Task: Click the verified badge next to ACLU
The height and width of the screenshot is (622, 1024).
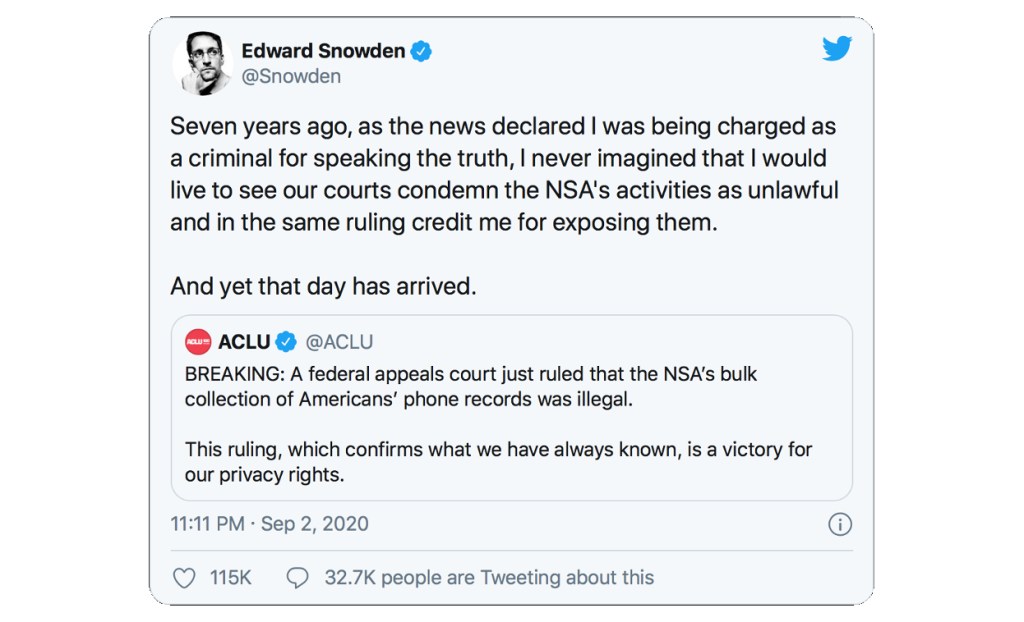Action: point(286,342)
